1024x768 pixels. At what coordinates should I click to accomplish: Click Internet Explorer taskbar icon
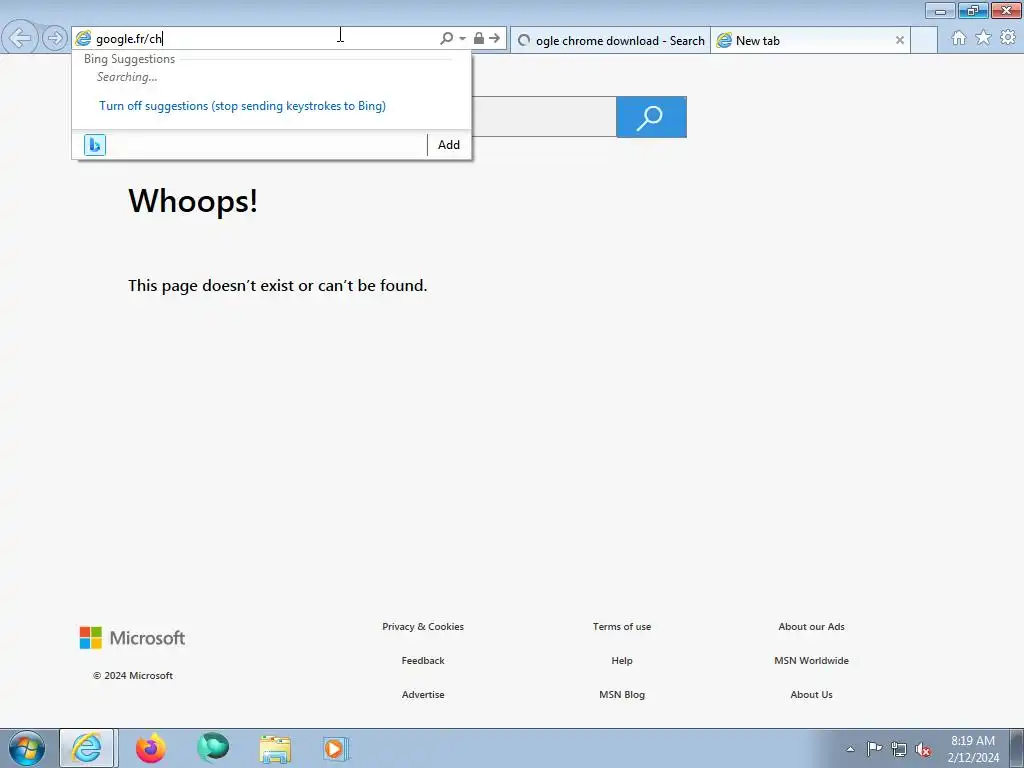click(87, 748)
